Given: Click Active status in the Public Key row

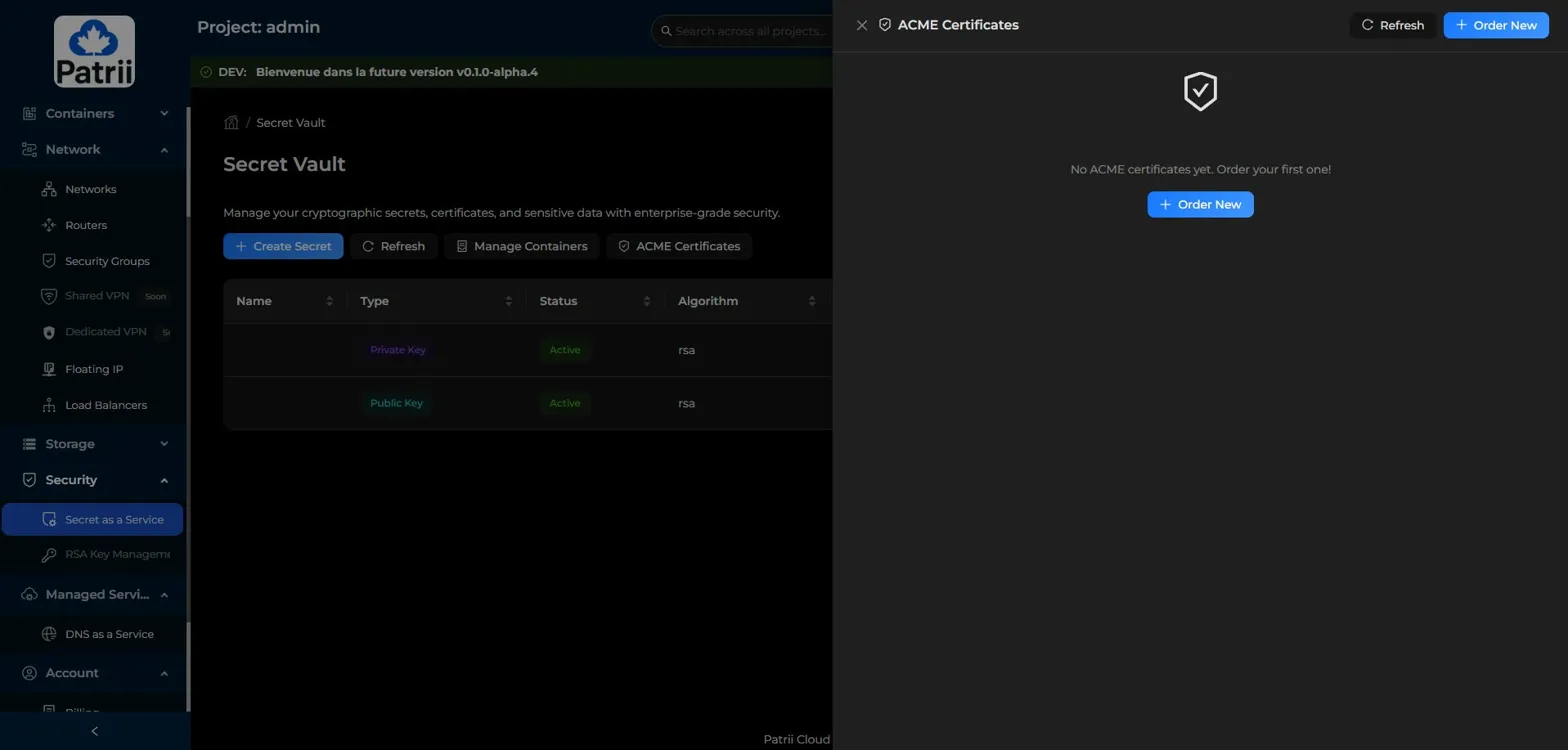Looking at the screenshot, I should click(x=565, y=403).
